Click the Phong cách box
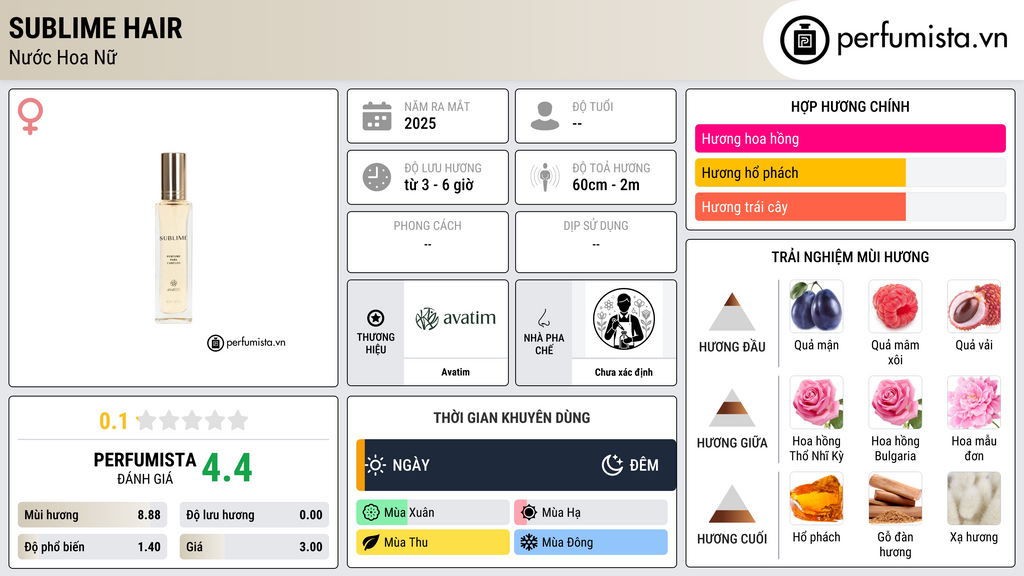 pos(428,242)
